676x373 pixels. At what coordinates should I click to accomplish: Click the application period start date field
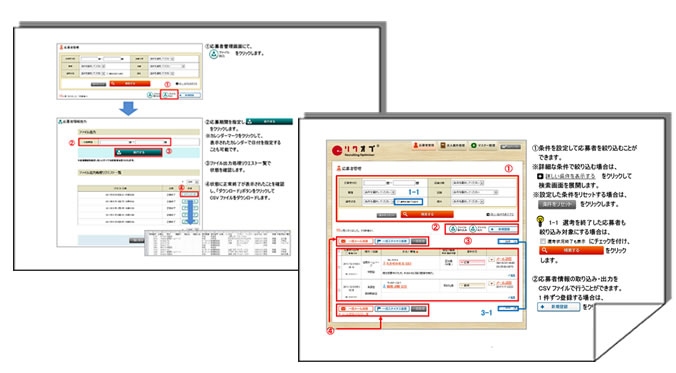tap(115, 142)
